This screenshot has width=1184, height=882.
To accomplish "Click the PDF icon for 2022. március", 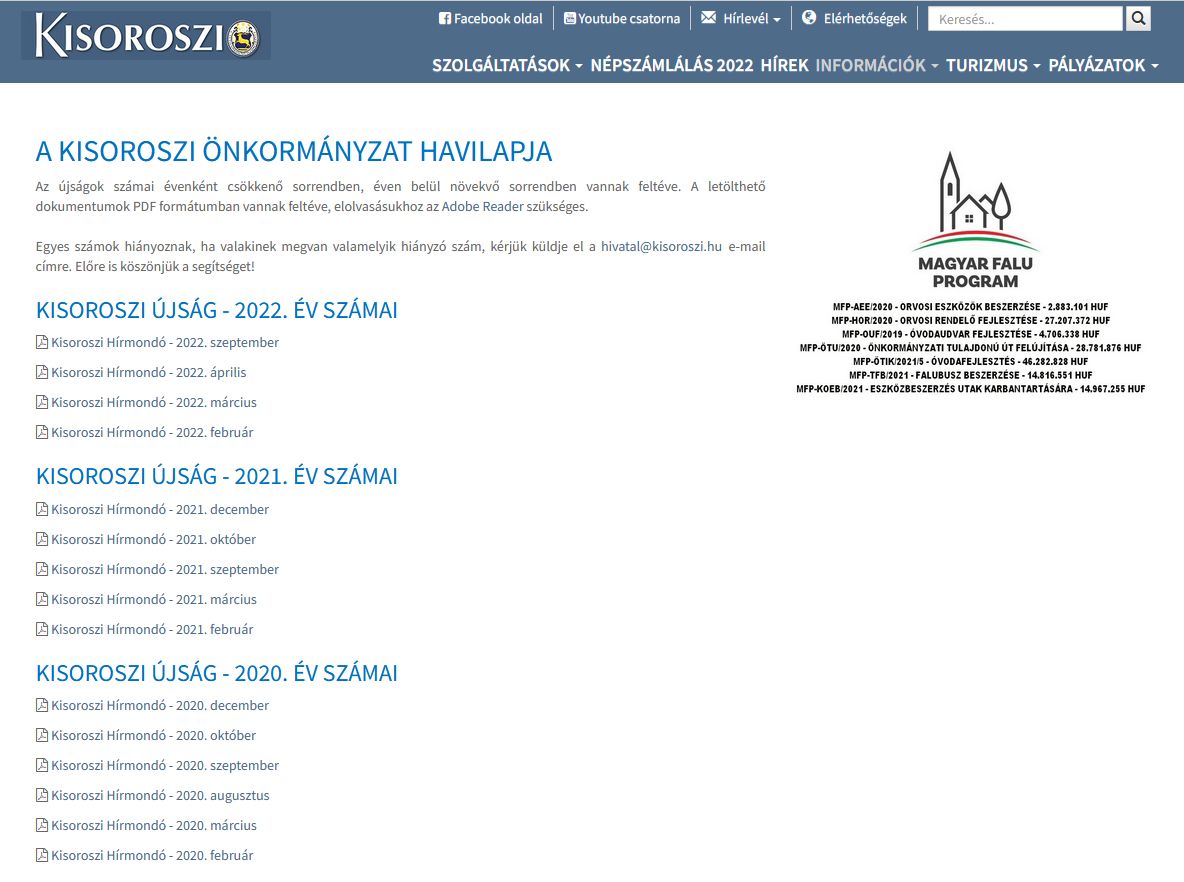I will click(x=42, y=402).
